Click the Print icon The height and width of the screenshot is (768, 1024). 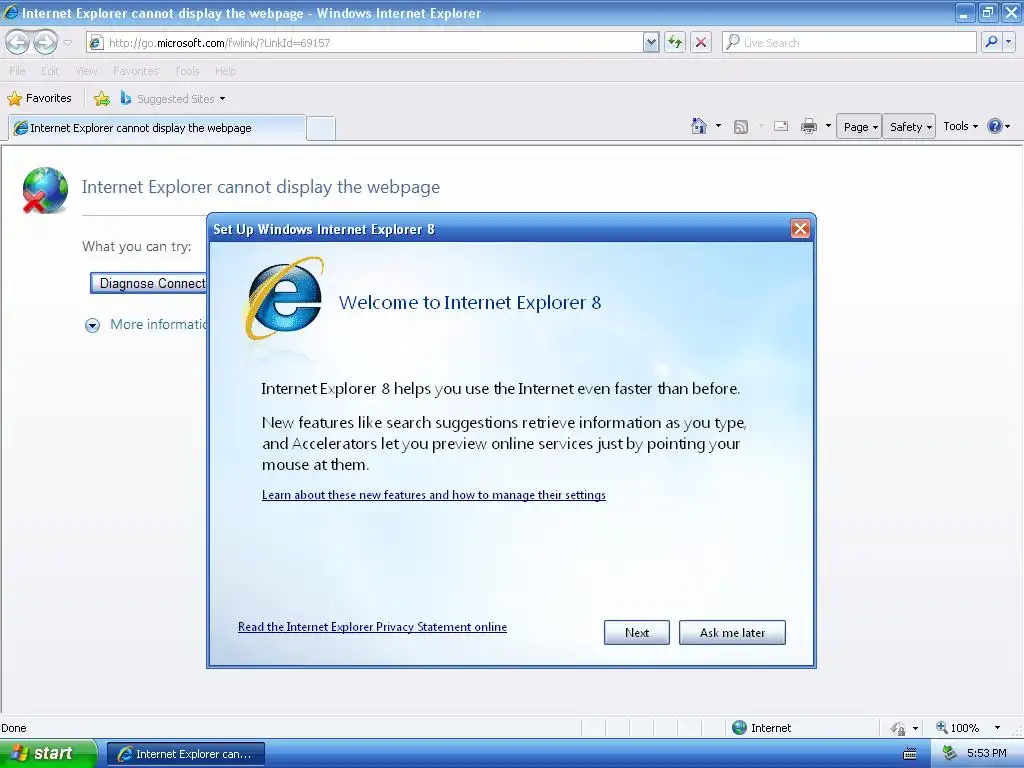(x=808, y=126)
